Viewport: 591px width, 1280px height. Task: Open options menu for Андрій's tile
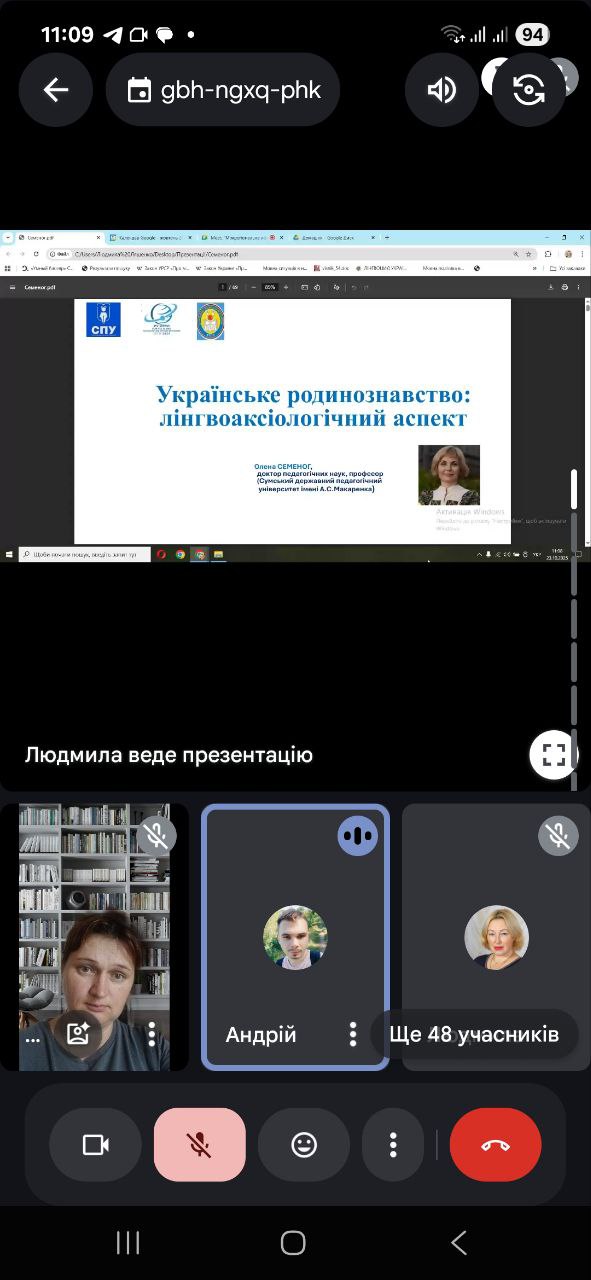352,1034
